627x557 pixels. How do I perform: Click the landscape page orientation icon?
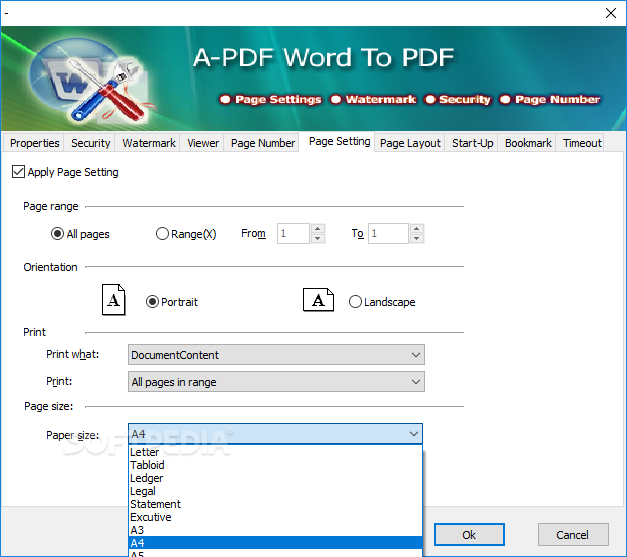(318, 300)
